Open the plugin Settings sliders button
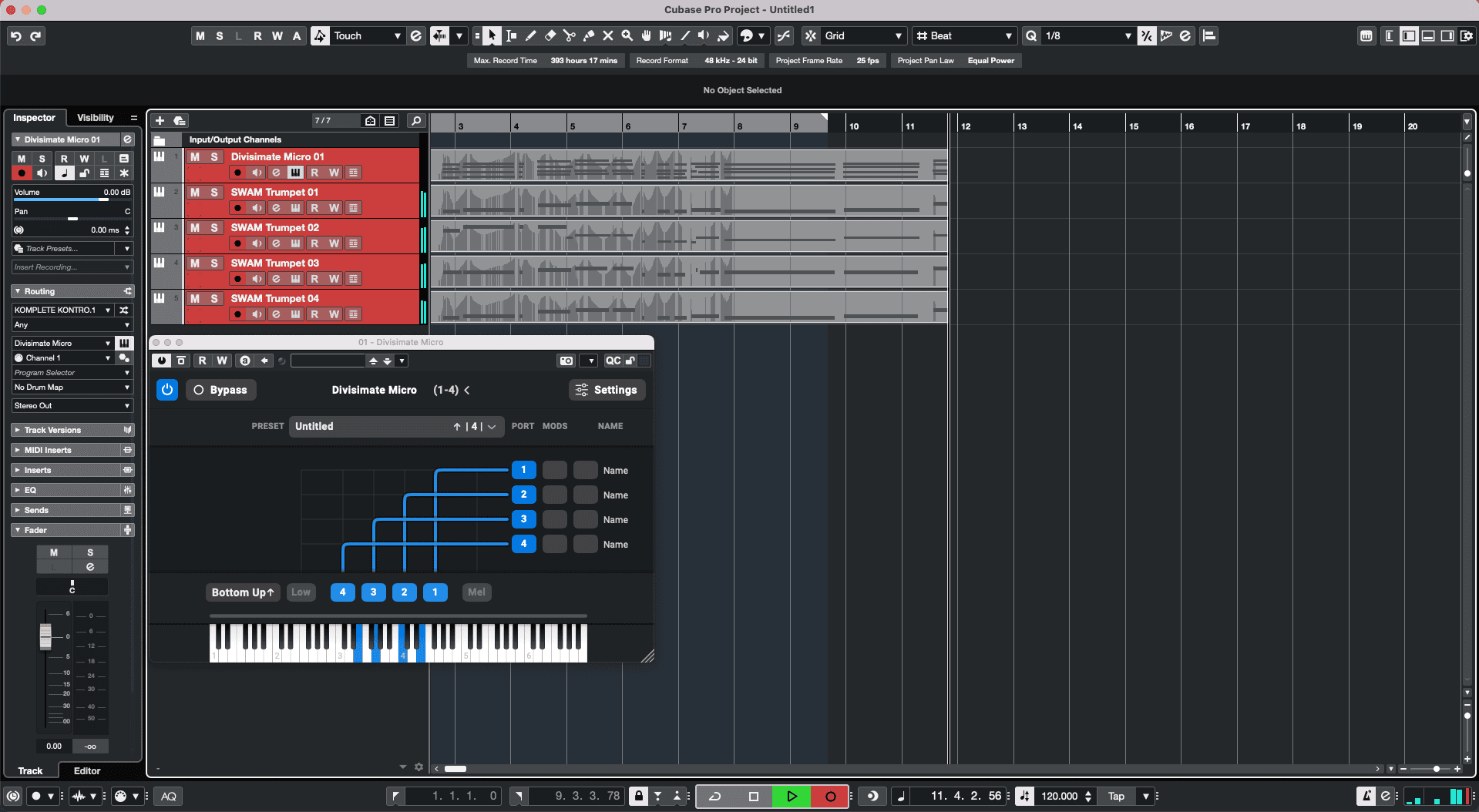The width and height of the screenshot is (1479, 812). coord(607,390)
